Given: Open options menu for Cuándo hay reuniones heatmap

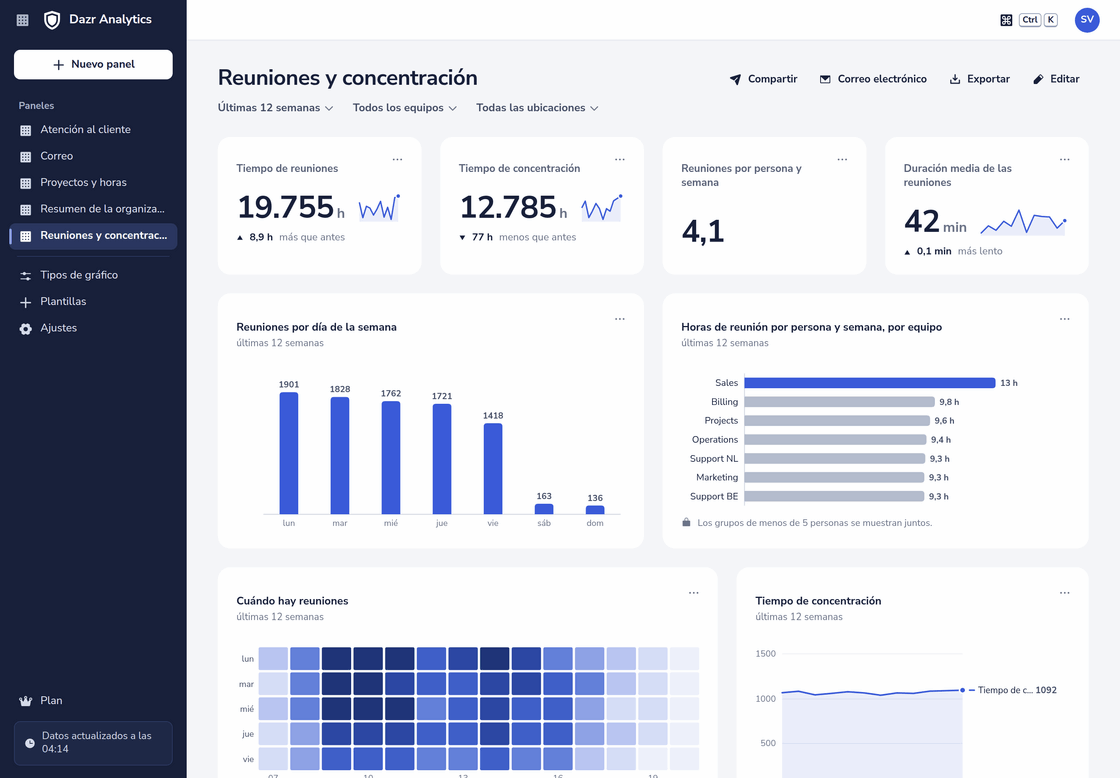Looking at the screenshot, I should 694,593.
